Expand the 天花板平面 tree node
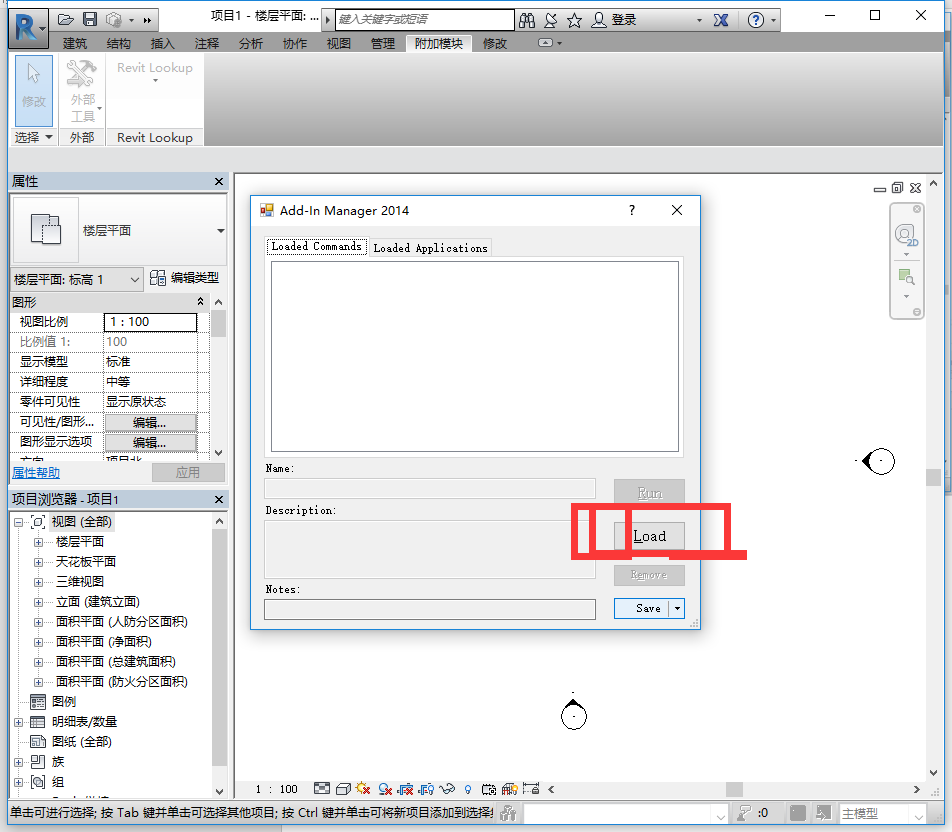 tap(38, 562)
